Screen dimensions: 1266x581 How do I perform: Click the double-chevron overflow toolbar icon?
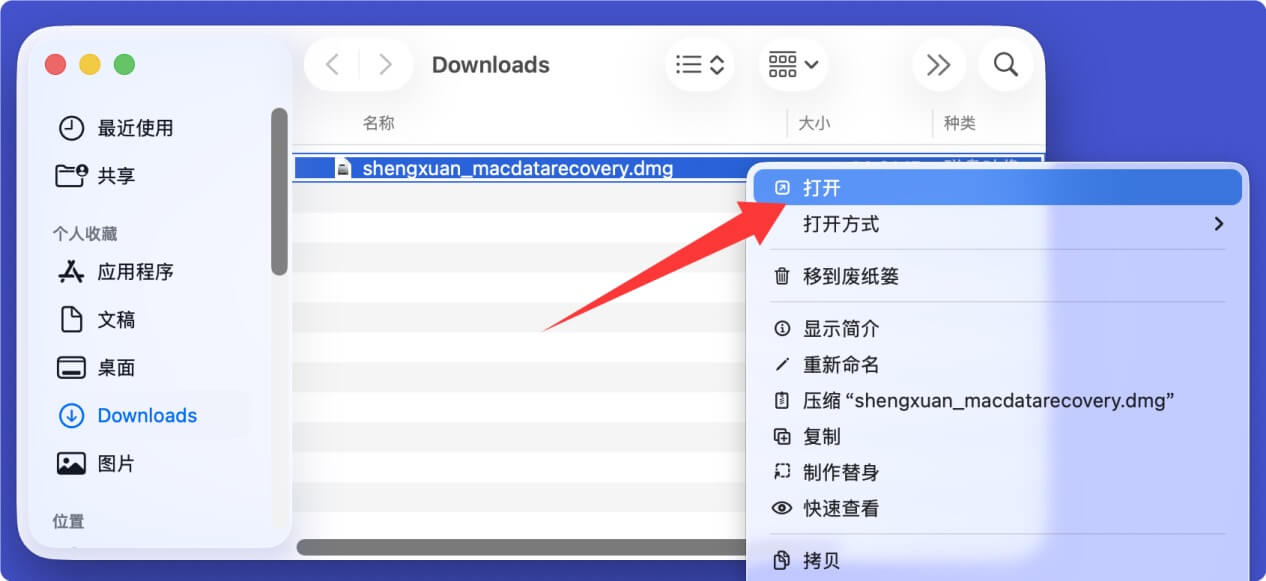click(938, 64)
